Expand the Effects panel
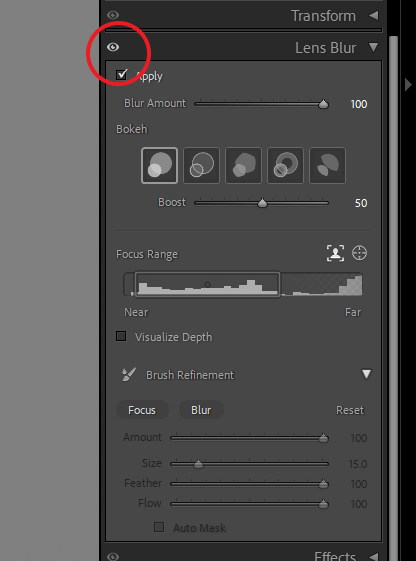The width and height of the screenshot is (416, 561). click(373, 556)
